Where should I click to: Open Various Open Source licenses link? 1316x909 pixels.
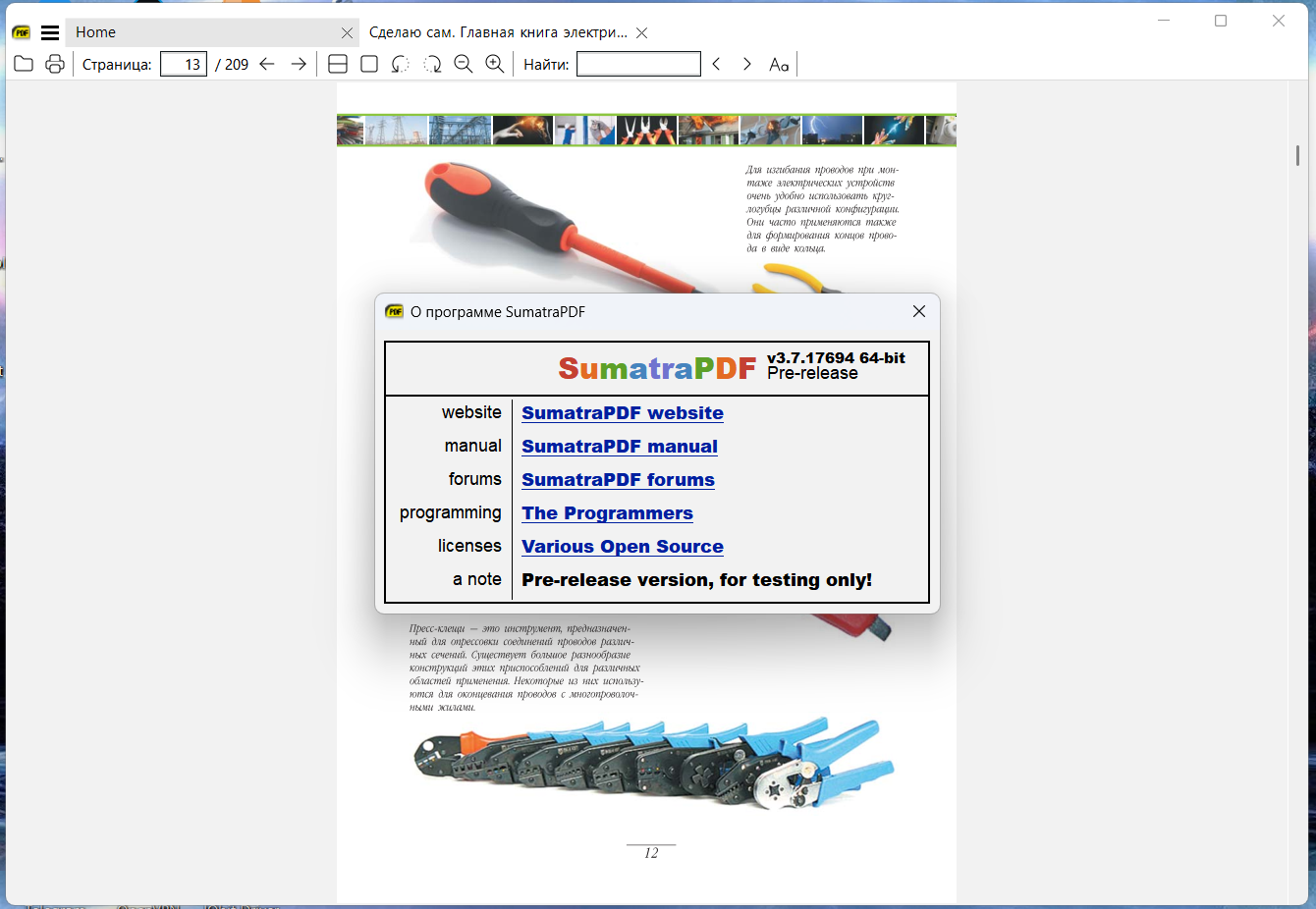[623, 547]
